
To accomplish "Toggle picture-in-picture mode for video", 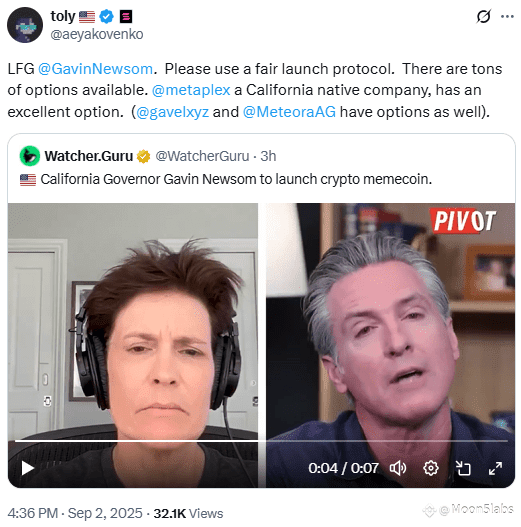I will [463, 468].
